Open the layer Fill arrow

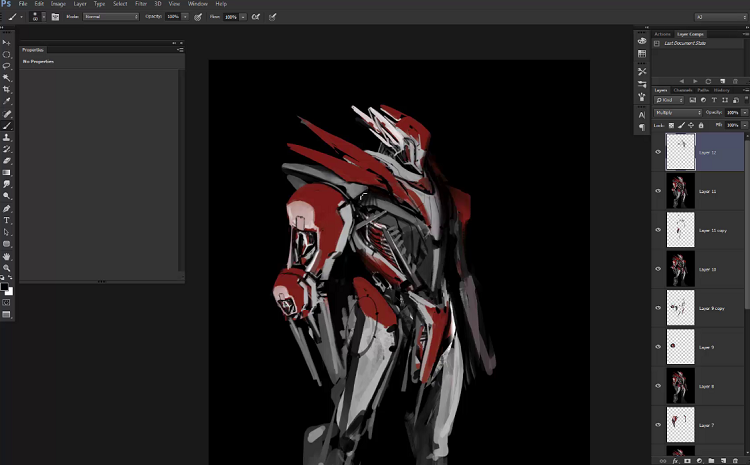click(744, 125)
